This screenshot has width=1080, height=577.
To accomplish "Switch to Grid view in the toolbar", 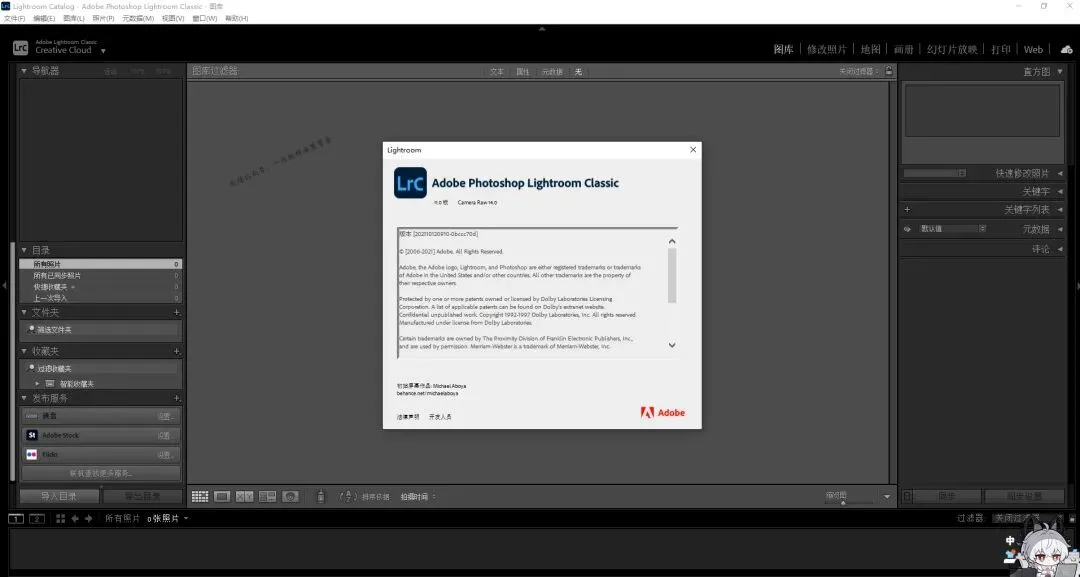I will 200,496.
